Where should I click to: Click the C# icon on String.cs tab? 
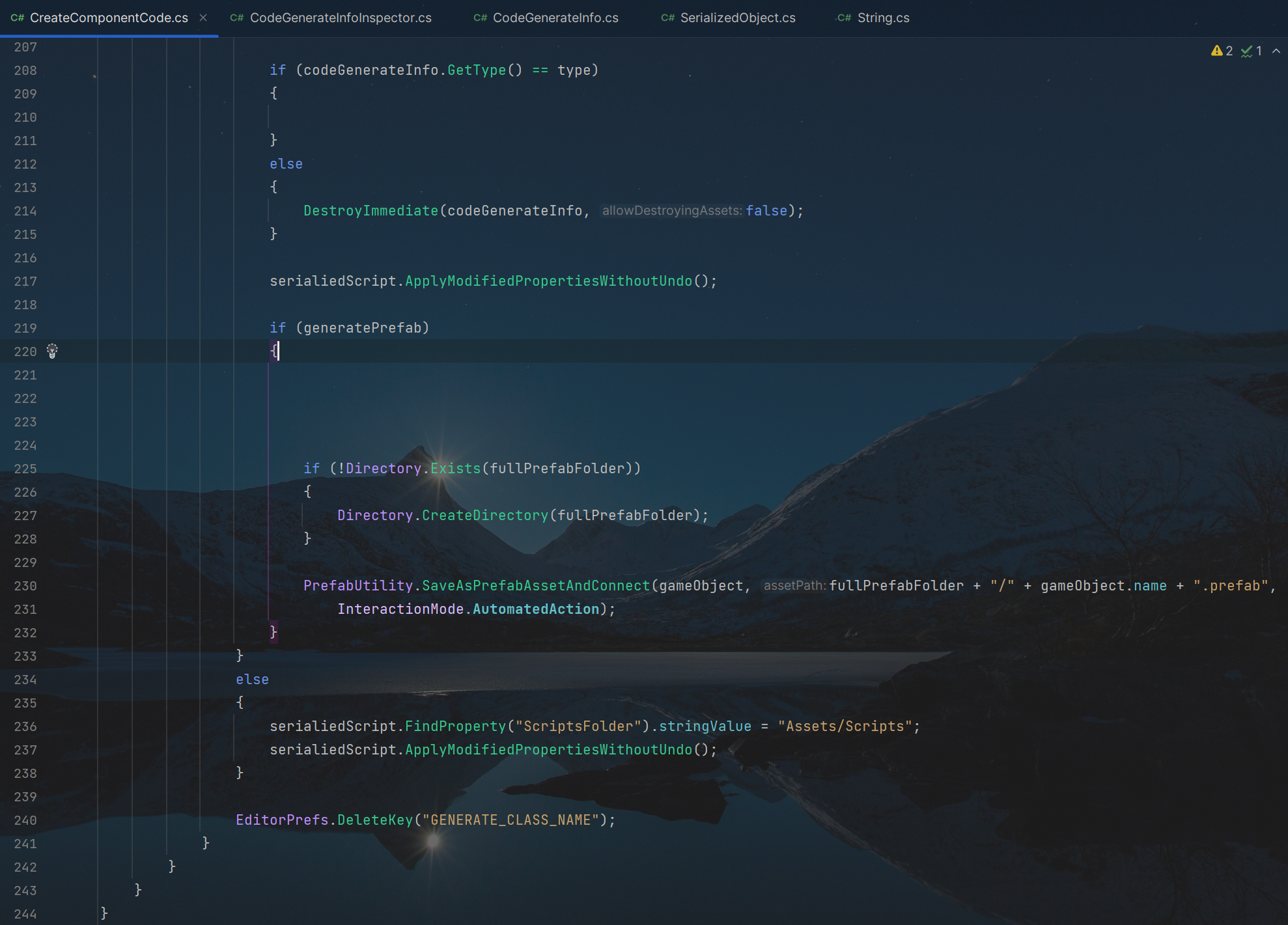(x=844, y=18)
